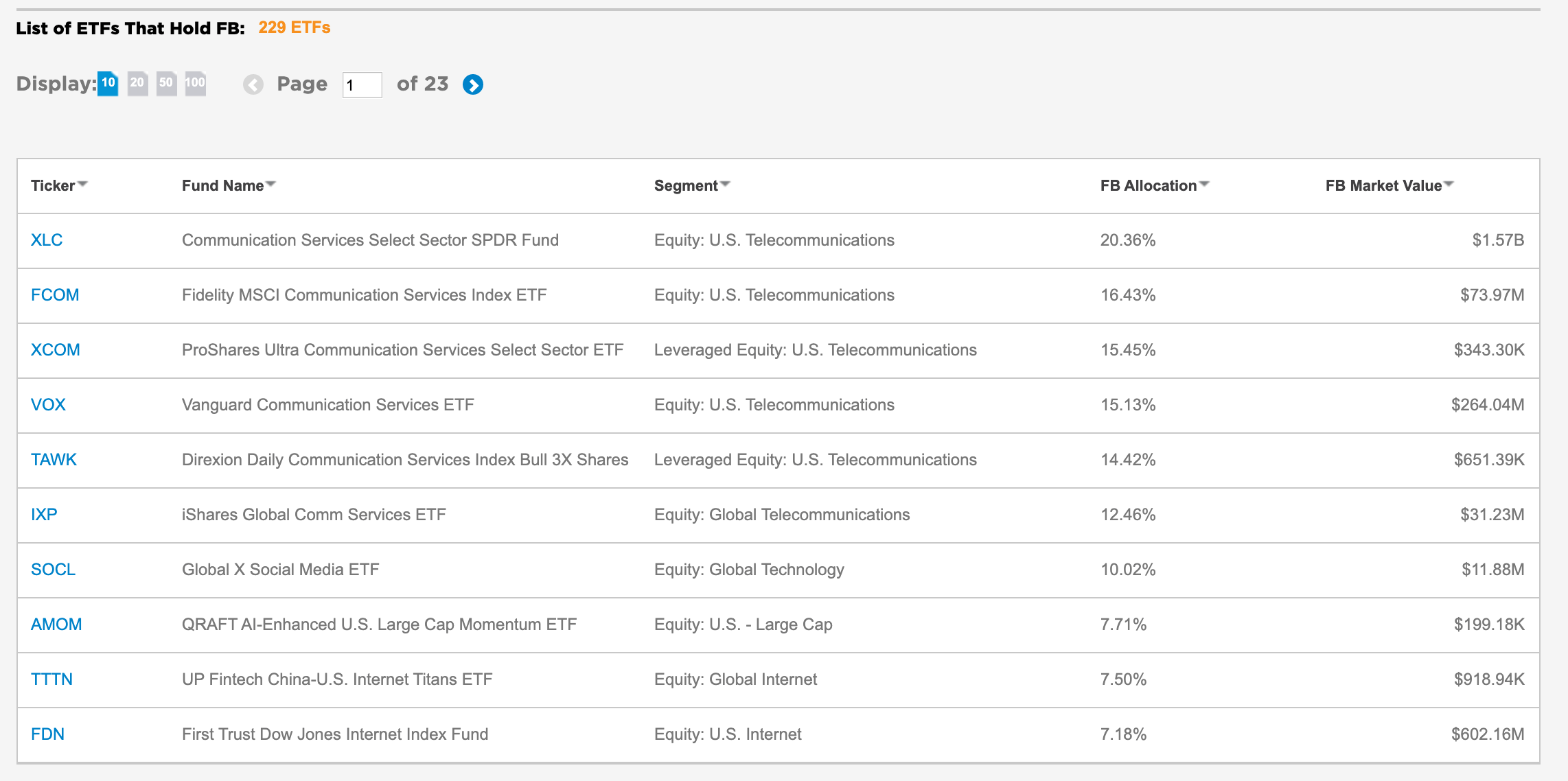Go back using the previous page arrow
The image size is (1568, 781).
coord(253,84)
